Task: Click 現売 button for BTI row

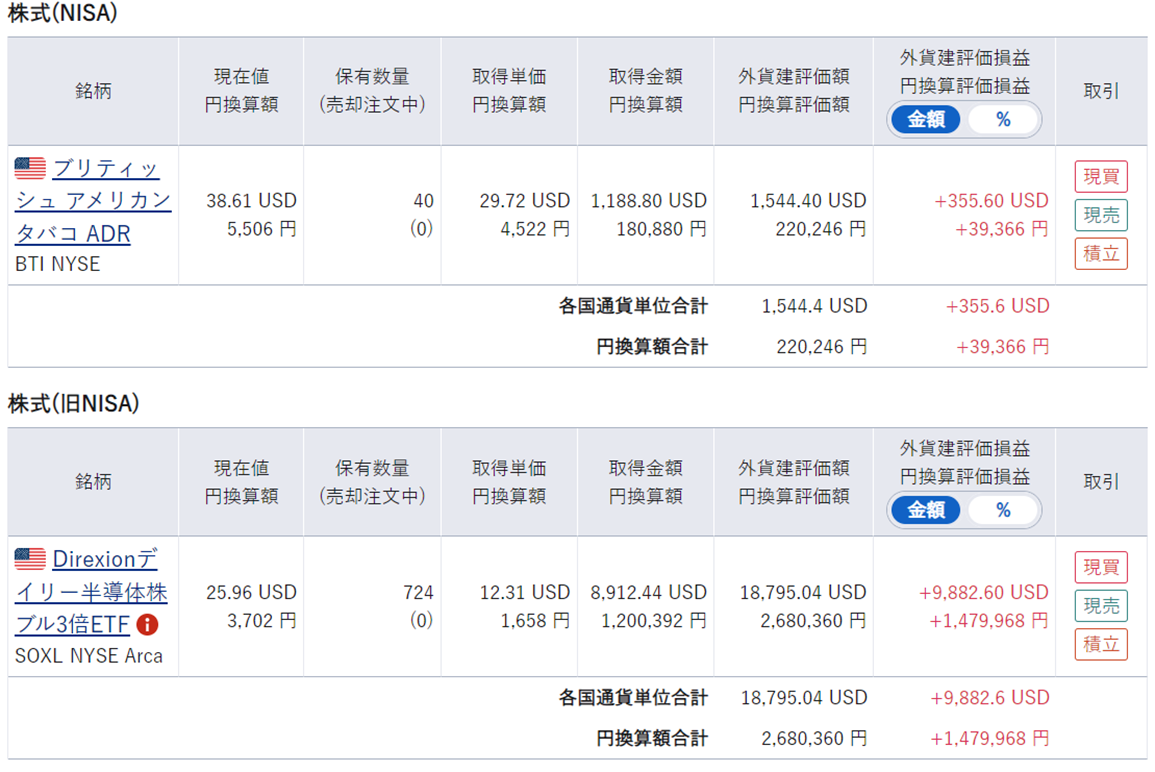Action: coord(1100,215)
